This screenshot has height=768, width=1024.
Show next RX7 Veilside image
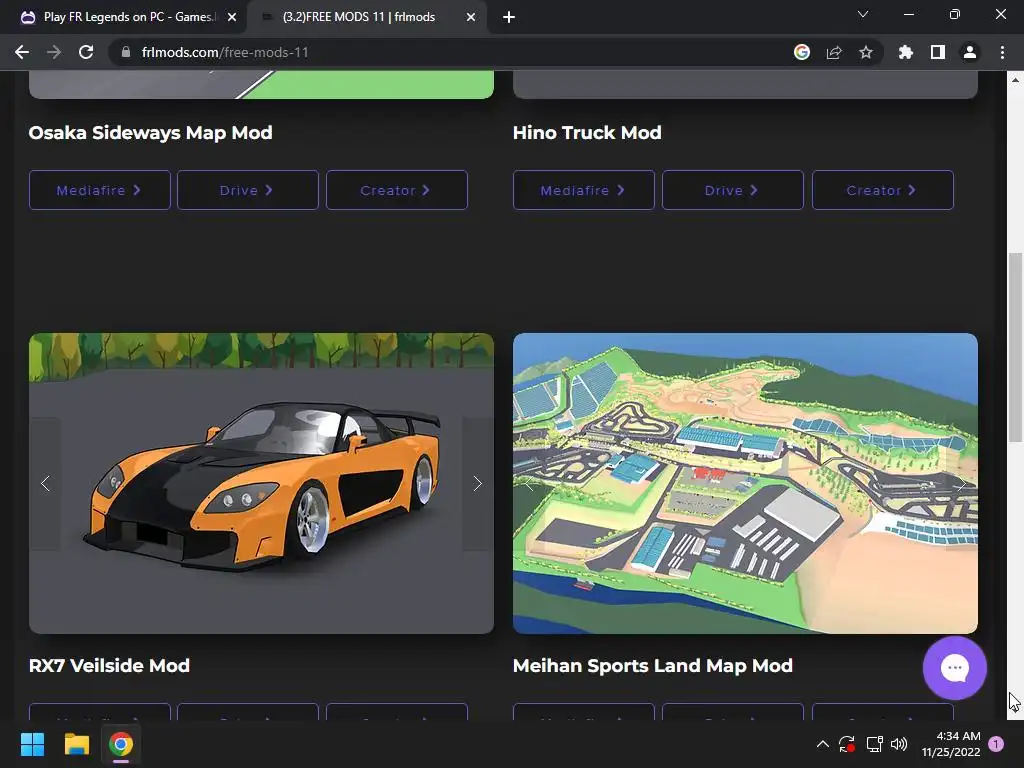pos(477,484)
